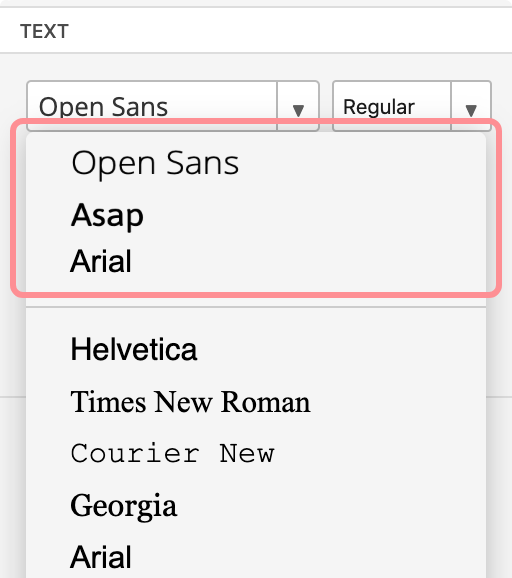Screen dimensions: 512x578
Task: Click the Open Sans font field
Action: [152, 107]
